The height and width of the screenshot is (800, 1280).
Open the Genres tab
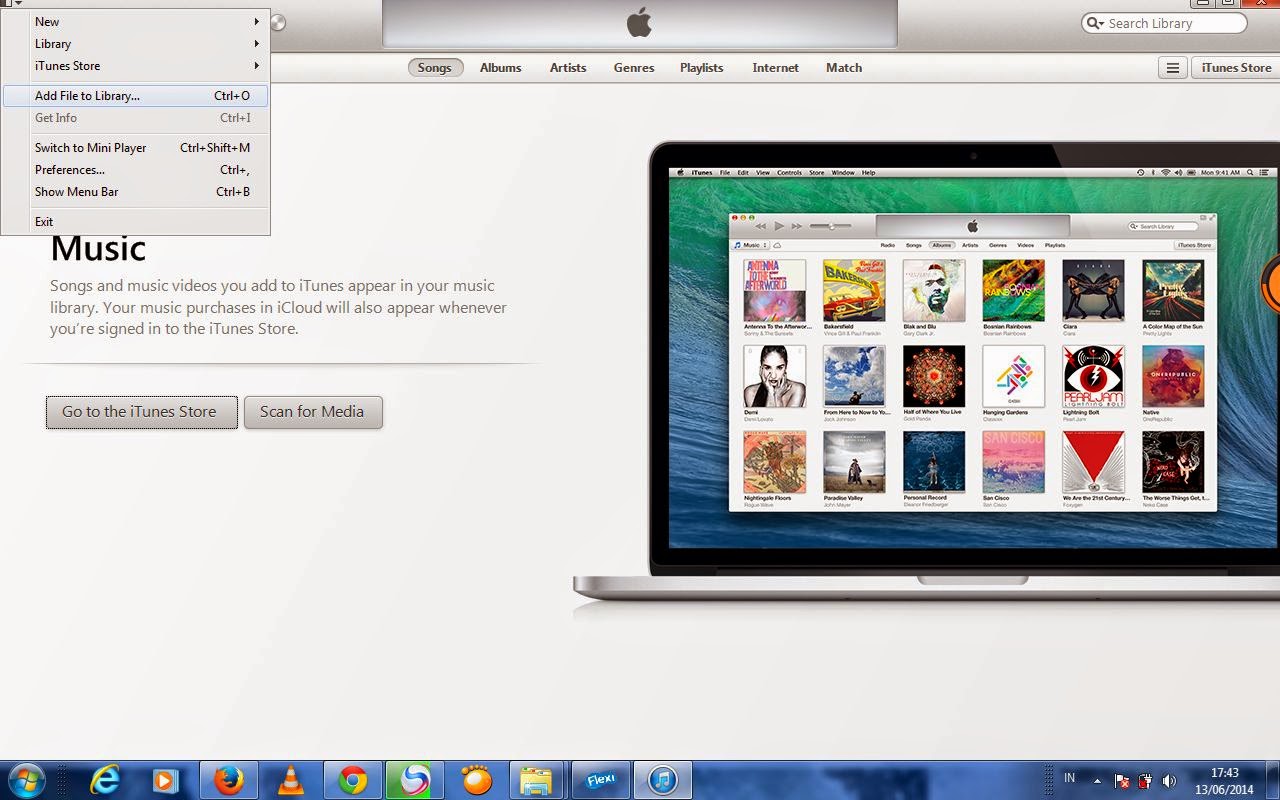tap(634, 68)
